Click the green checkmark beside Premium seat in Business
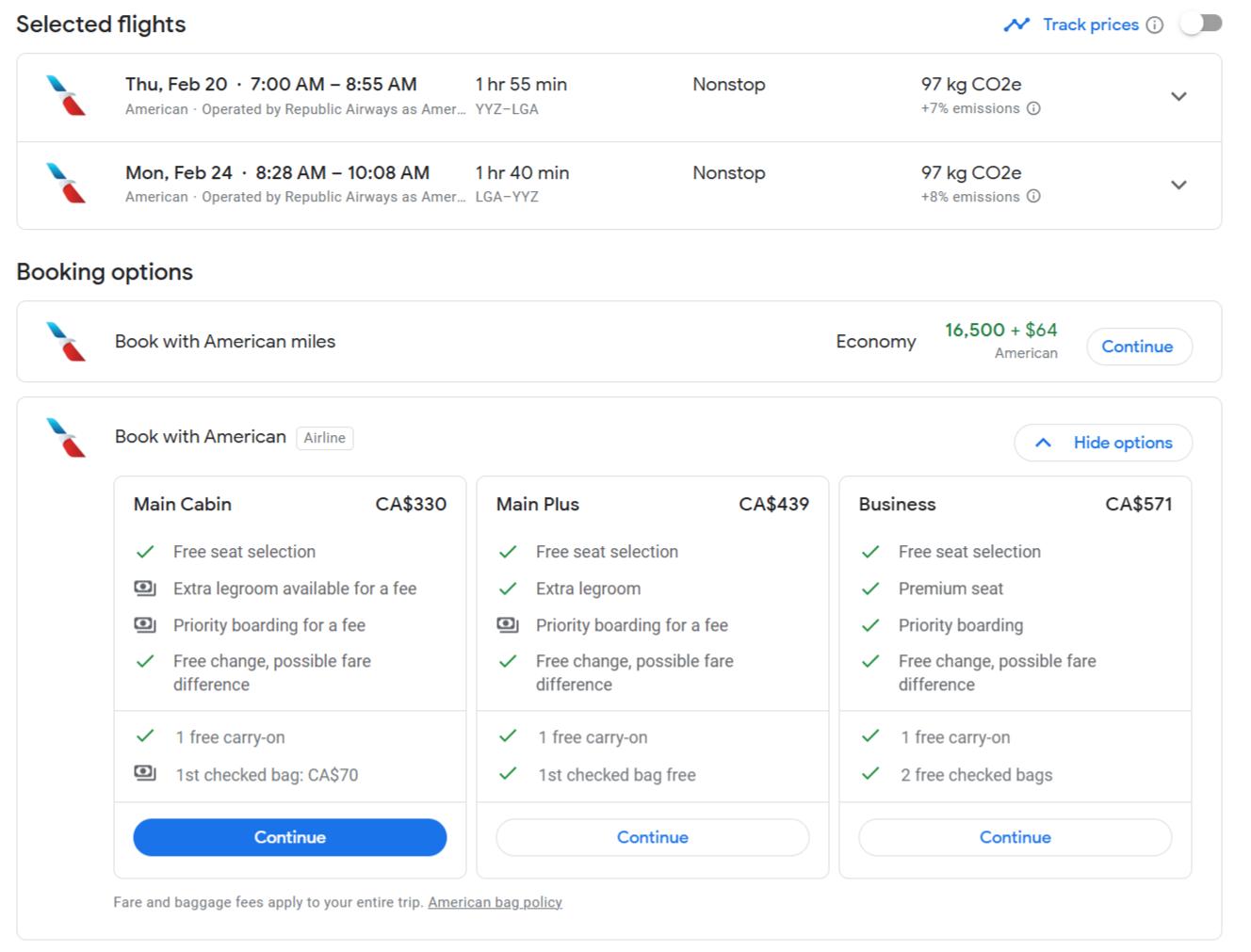Viewport: 1251px width, 952px height. [869, 588]
